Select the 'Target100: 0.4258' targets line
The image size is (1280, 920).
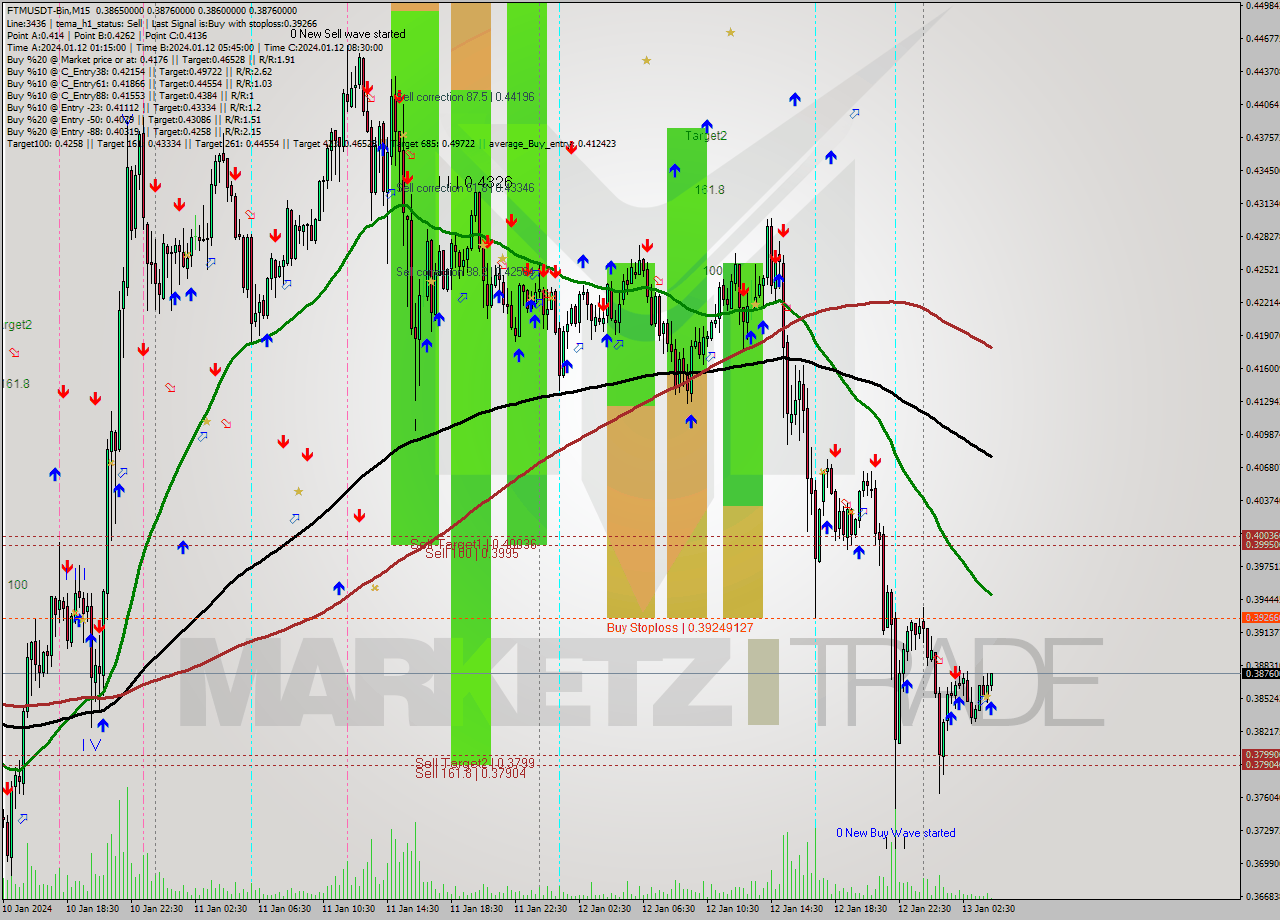coord(311,143)
